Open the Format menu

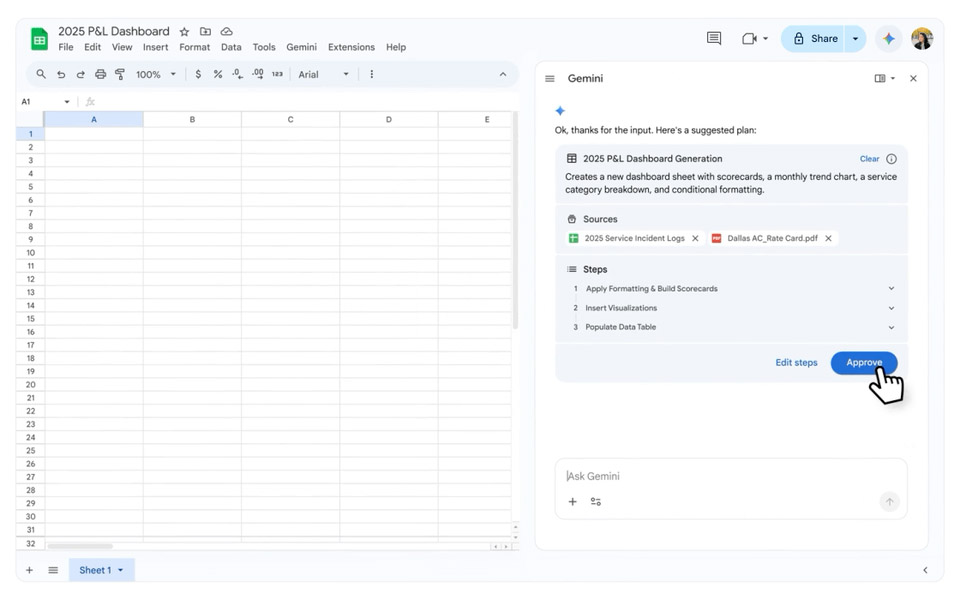pyautogui.click(x=195, y=47)
